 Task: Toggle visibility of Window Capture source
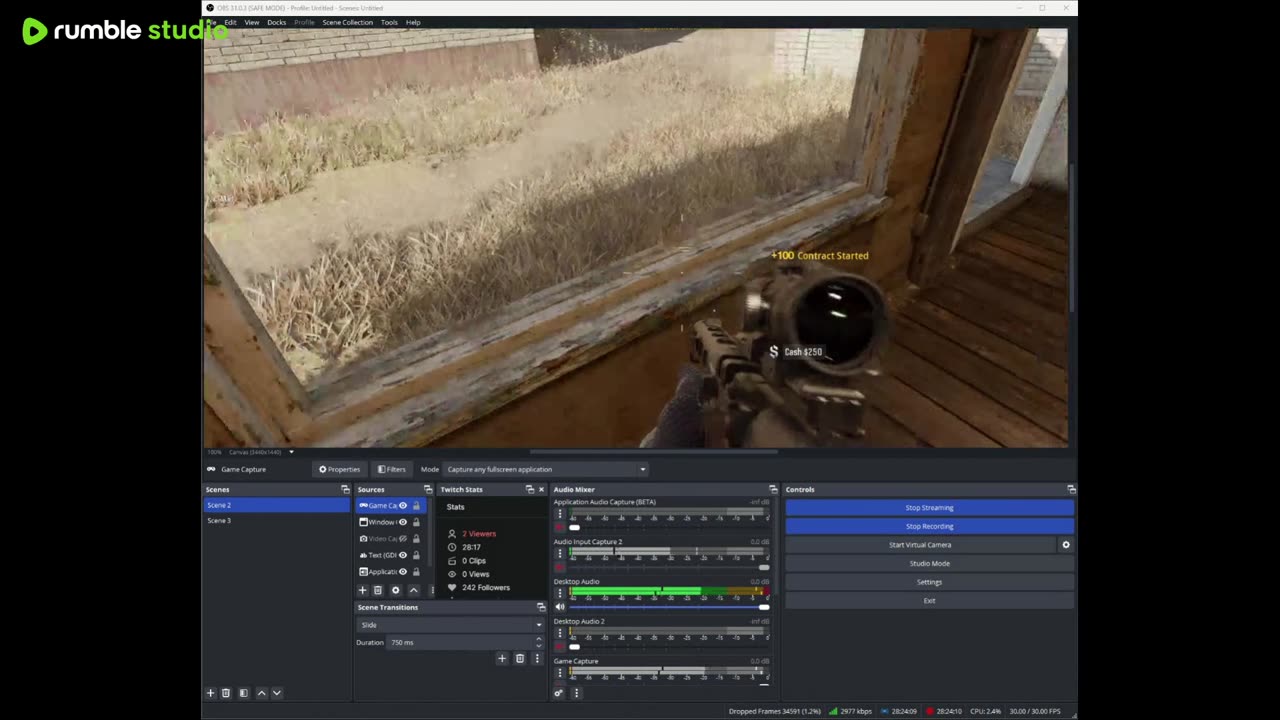click(403, 522)
